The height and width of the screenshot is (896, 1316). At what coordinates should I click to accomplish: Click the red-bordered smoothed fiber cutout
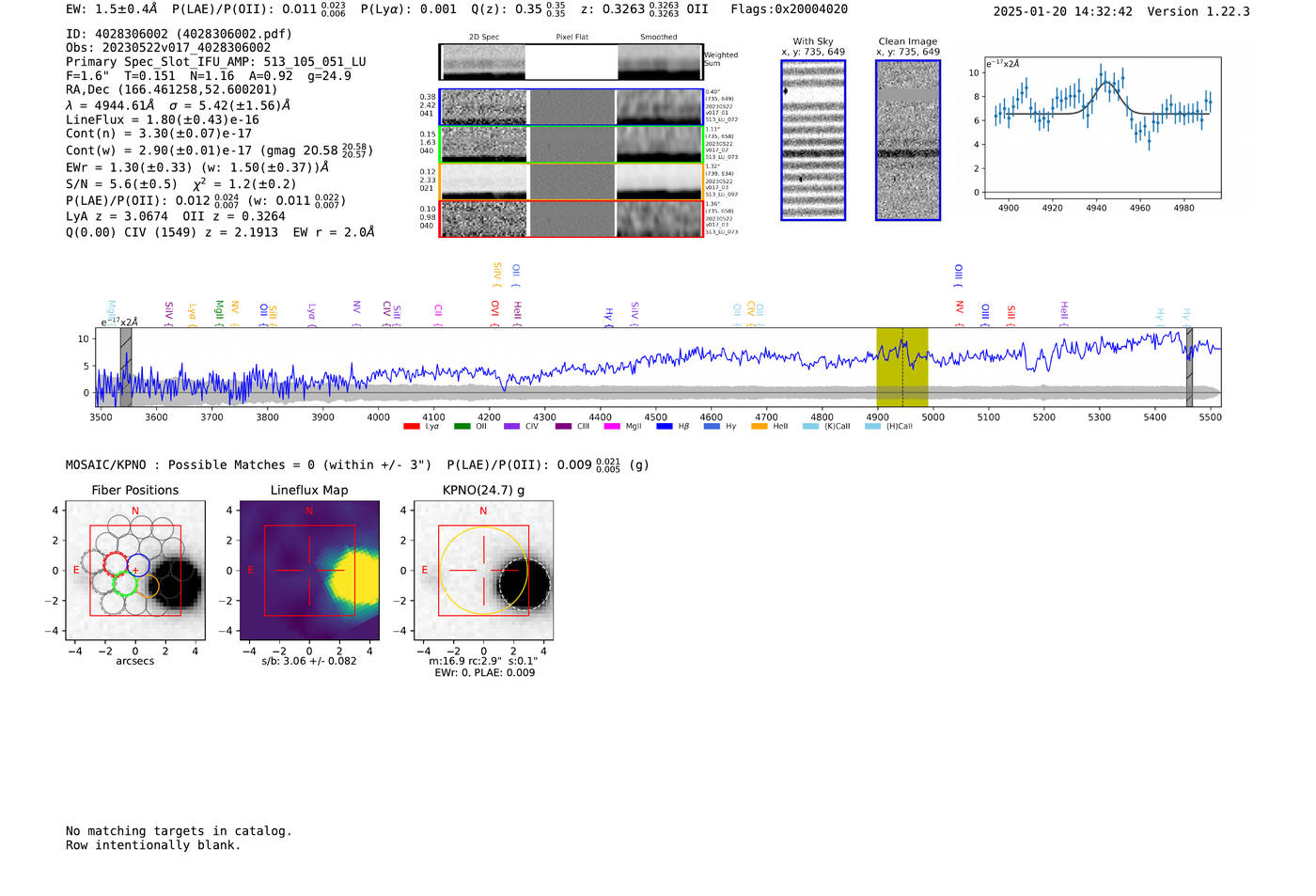click(659, 219)
